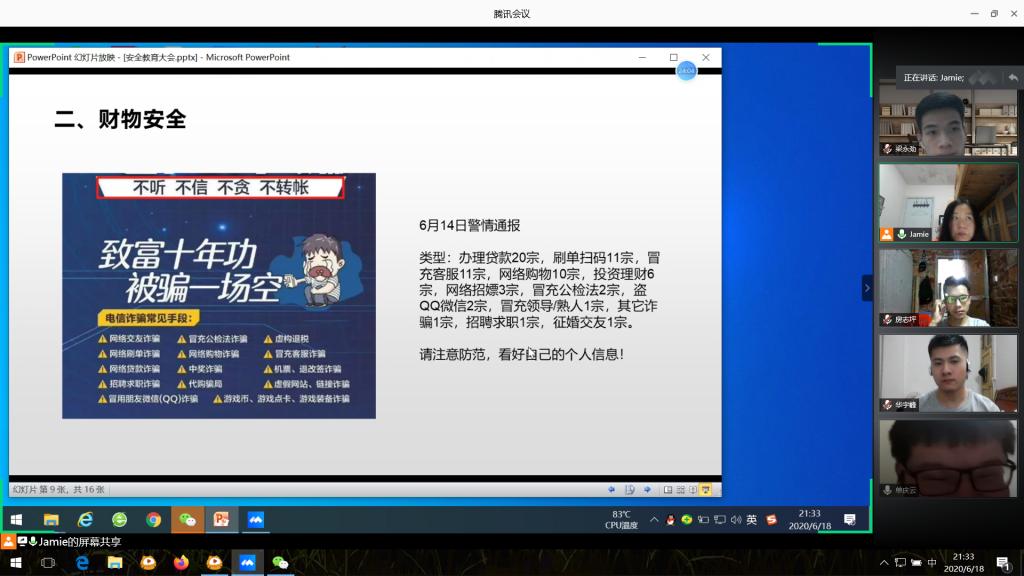Go to previous slide using status bar arrow
Image resolution: width=1024 pixels, height=576 pixels.
click(612, 489)
